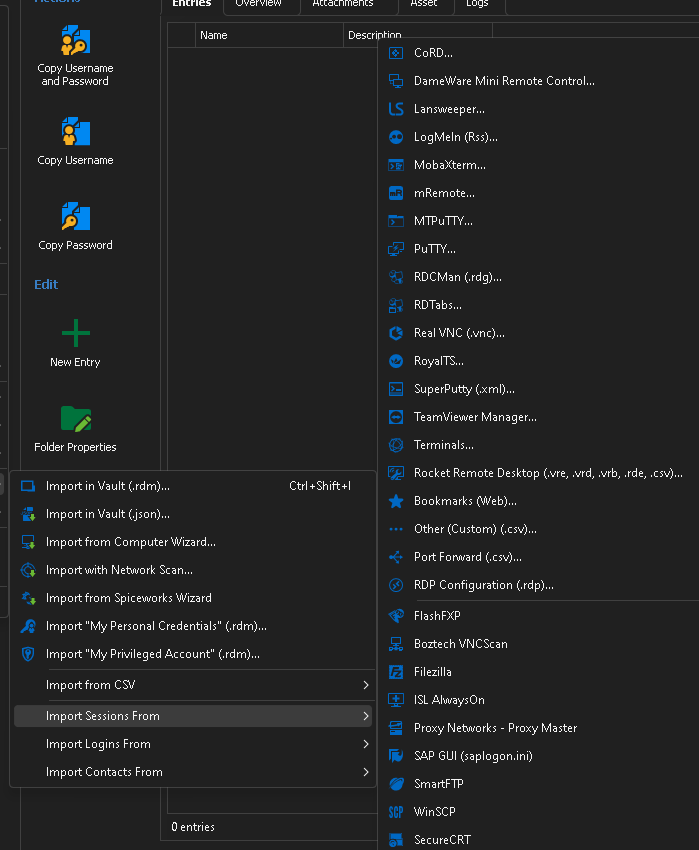Click the Import from Computer Wizard icon

[28, 542]
